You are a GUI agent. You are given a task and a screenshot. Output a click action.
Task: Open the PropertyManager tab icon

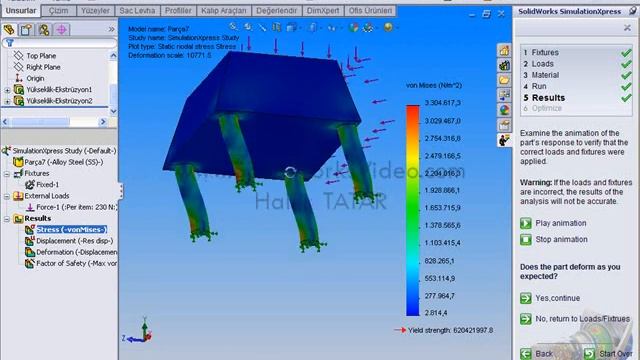point(27,29)
